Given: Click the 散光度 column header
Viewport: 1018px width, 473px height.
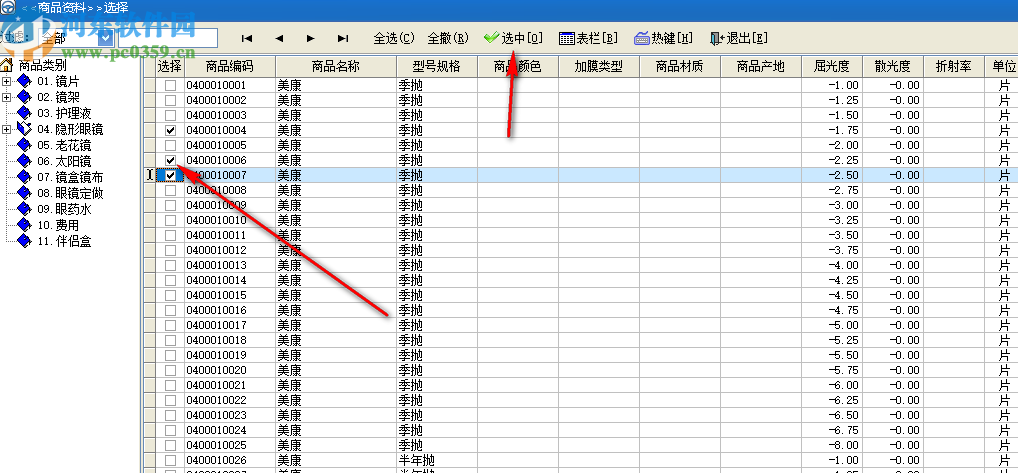Looking at the screenshot, I should 893,66.
